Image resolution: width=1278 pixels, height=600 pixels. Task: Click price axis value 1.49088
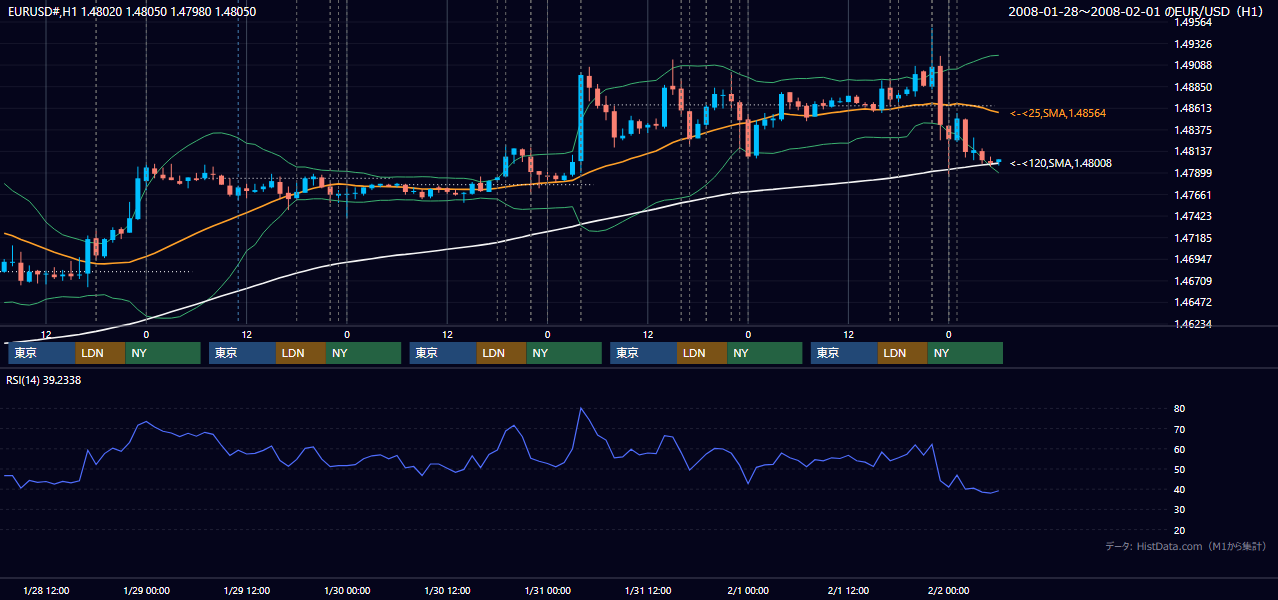click(x=1193, y=66)
